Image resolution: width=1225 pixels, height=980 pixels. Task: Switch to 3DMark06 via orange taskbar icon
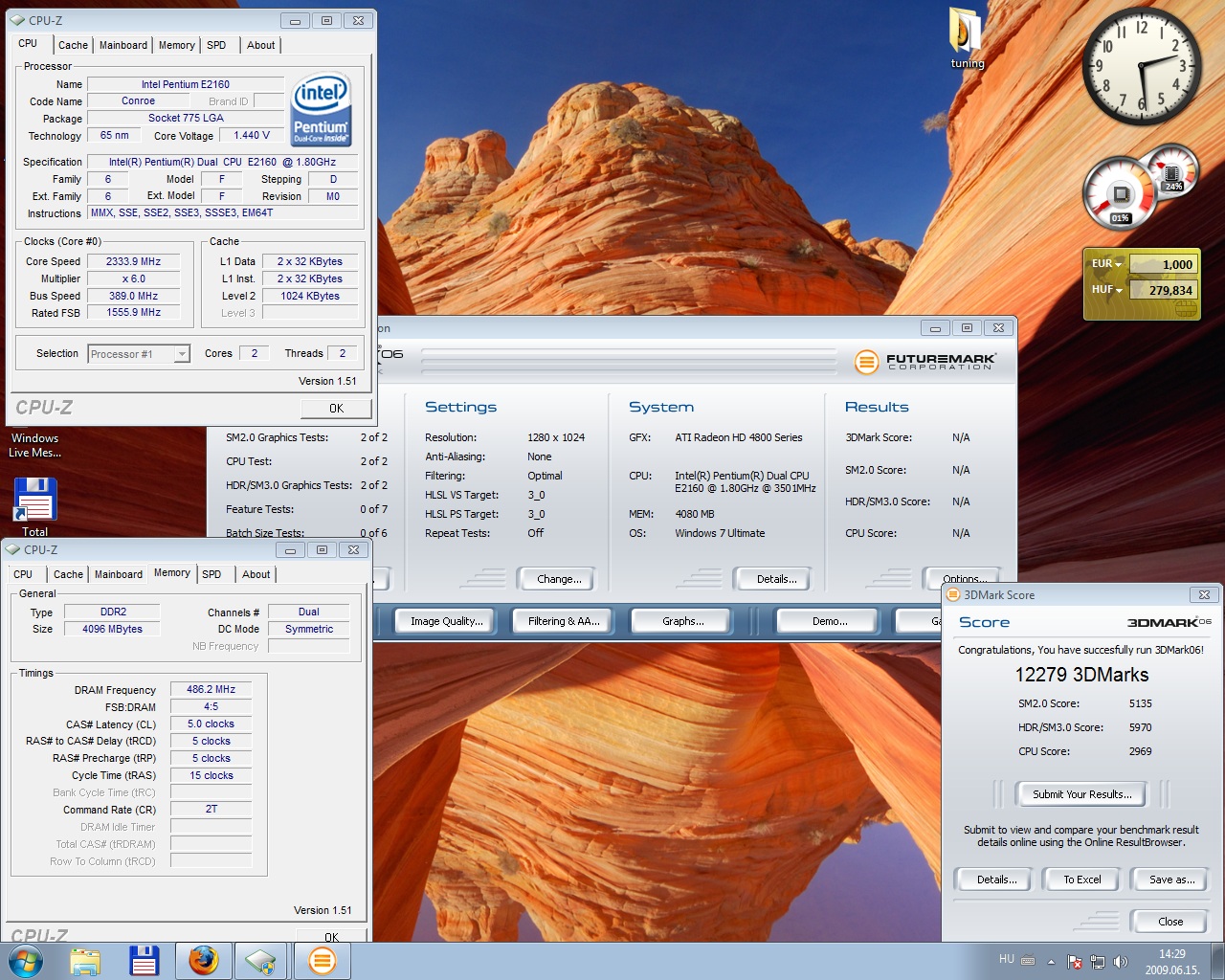(x=323, y=961)
